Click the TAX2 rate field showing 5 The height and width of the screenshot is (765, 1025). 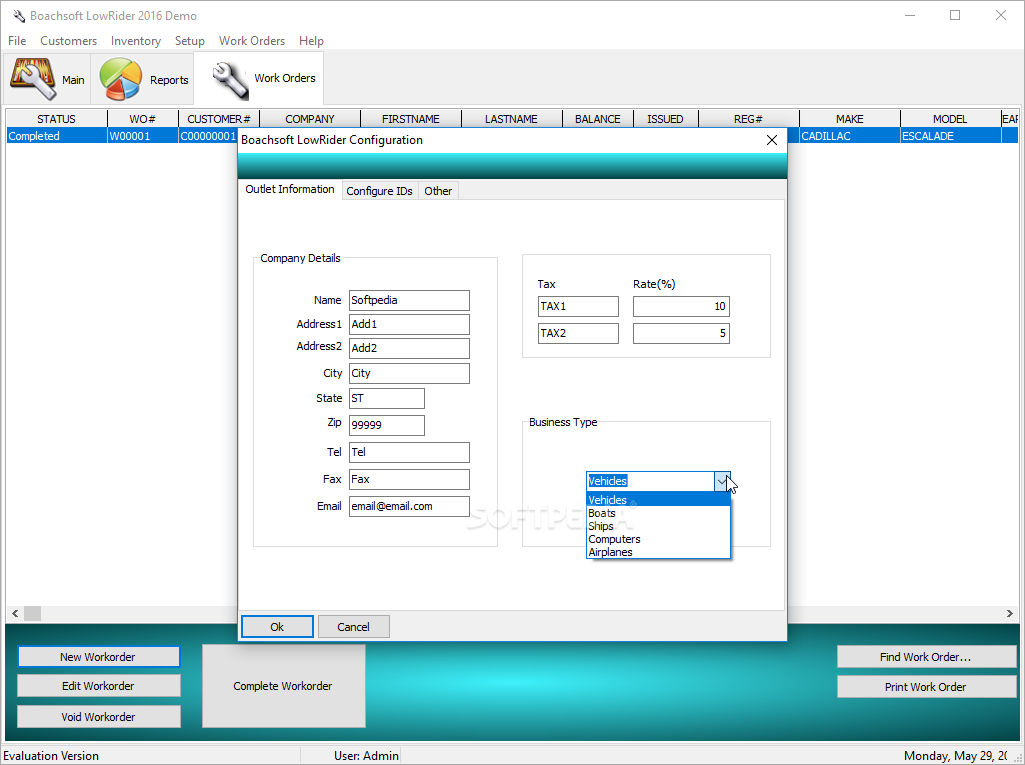(x=681, y=333)
